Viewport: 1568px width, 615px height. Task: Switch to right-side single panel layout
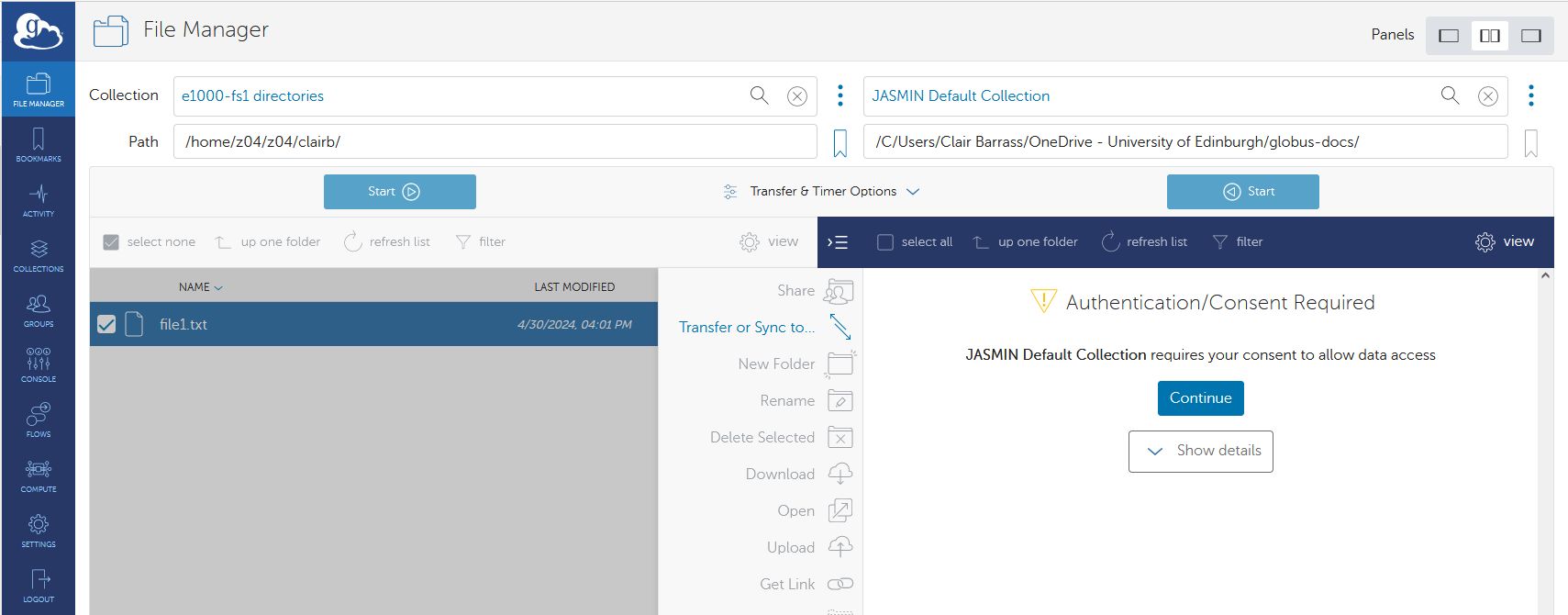[x=1531, y=36]
